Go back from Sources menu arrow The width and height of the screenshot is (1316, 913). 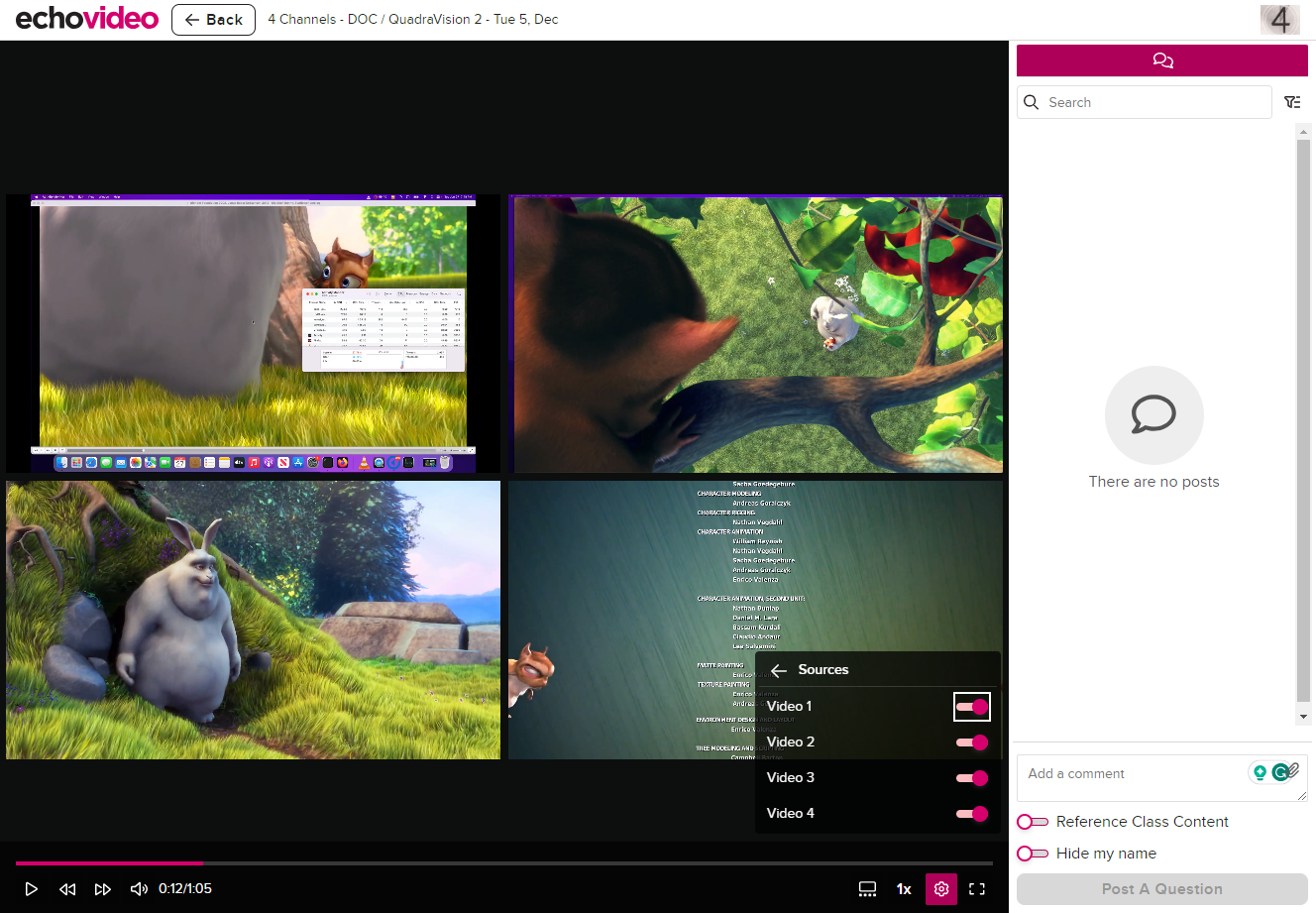click(x=779, y=670)
